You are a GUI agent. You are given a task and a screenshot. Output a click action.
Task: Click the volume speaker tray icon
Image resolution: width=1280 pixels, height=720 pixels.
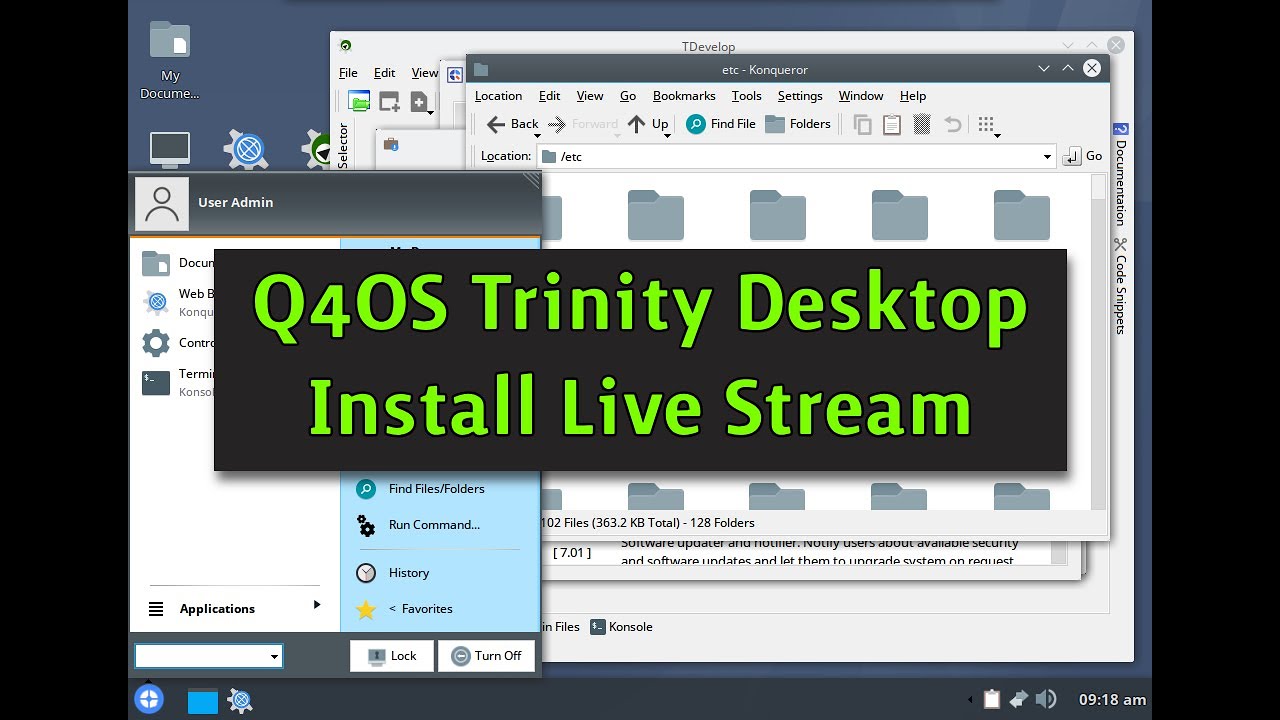pyautogui.click(x=1046, y=699)
